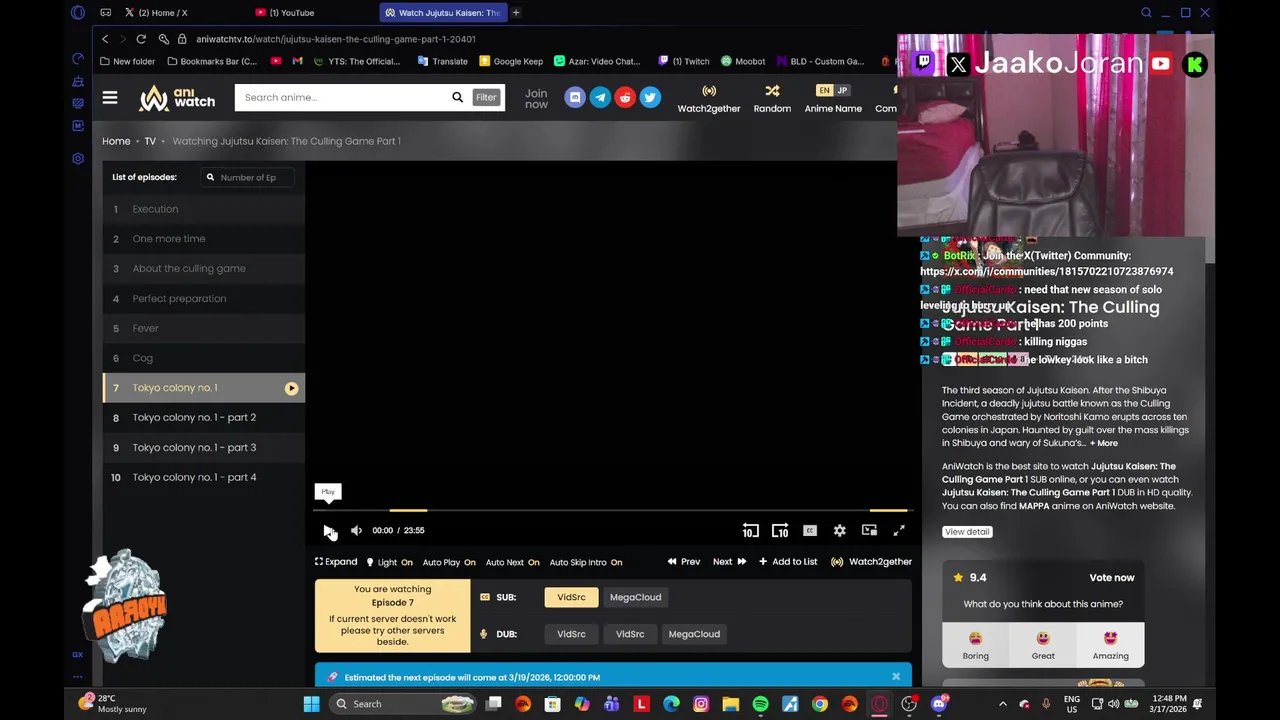
Task: Mute the video volume
Action: [x=356, y=531]
